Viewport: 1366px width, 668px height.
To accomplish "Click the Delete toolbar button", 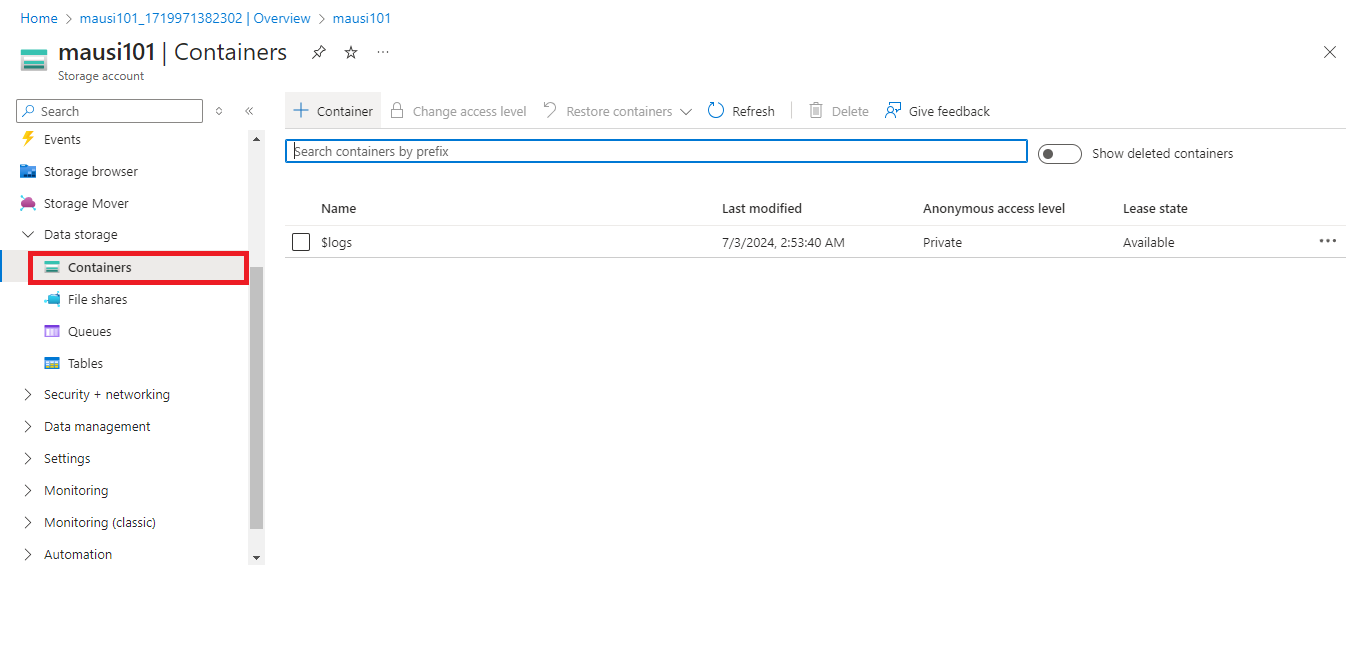I will pyautogui.click(x=838, y=111).
